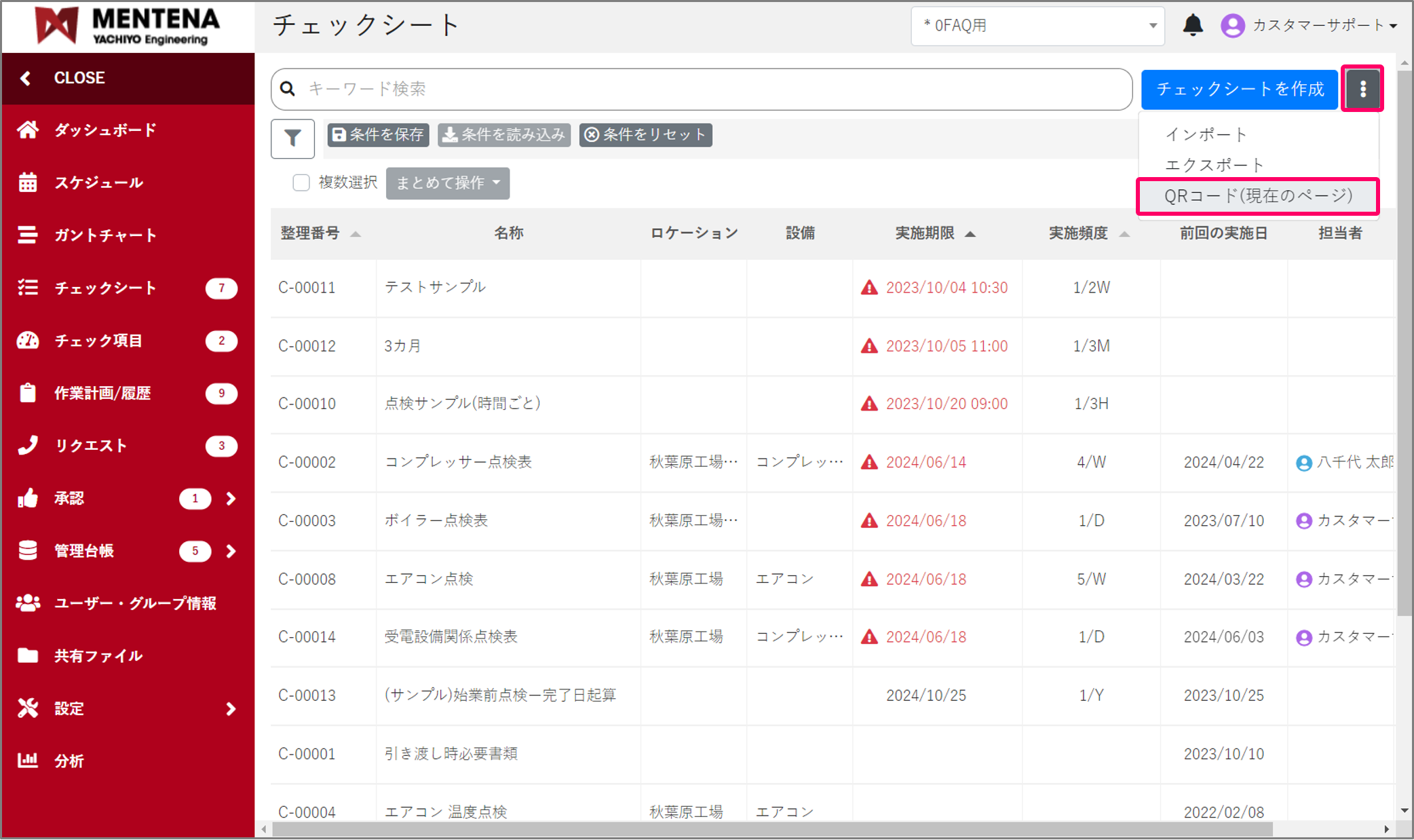
Task: Enable the 複数選択 checkbox
Action: [x=301, y=183]
